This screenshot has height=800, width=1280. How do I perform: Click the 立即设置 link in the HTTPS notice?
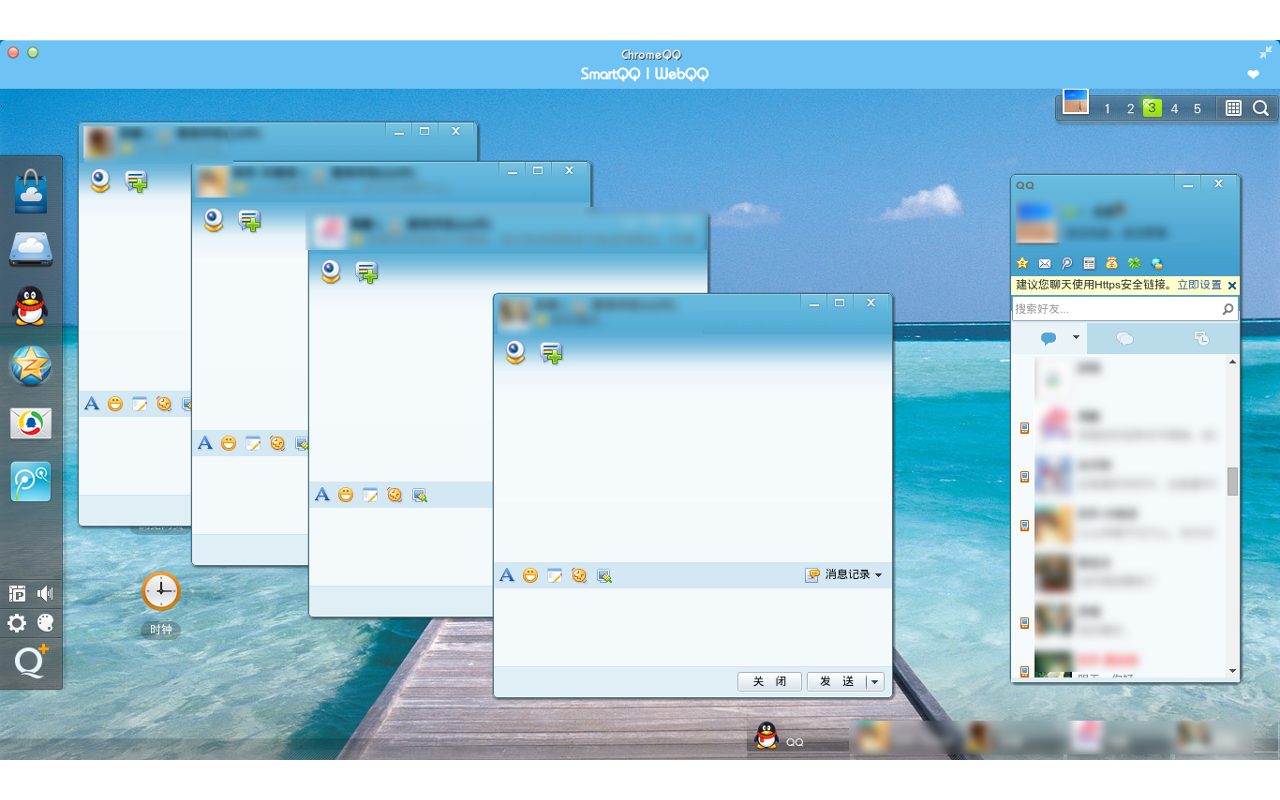1199,285
